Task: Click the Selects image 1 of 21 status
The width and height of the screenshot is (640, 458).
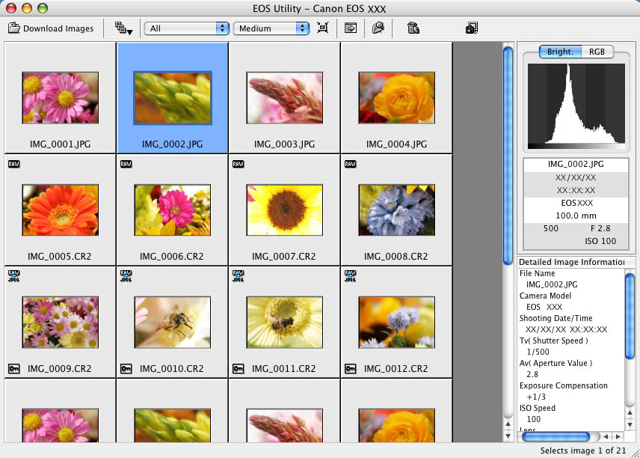Action: (x=583, y=451)
